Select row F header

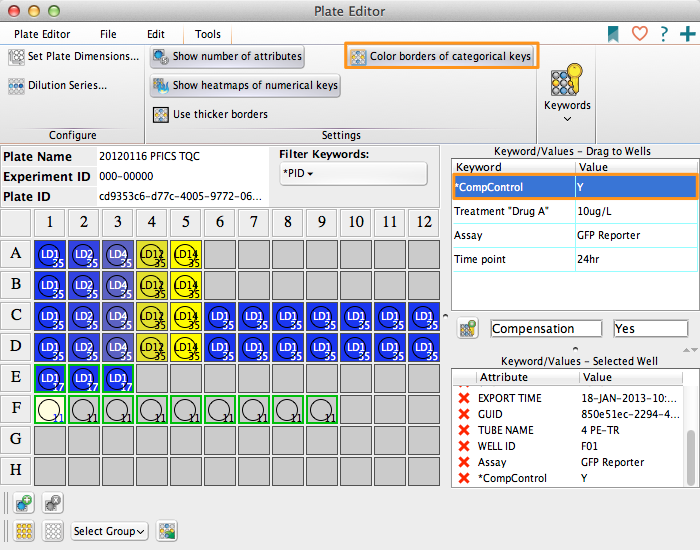click(x=16, y=408)
